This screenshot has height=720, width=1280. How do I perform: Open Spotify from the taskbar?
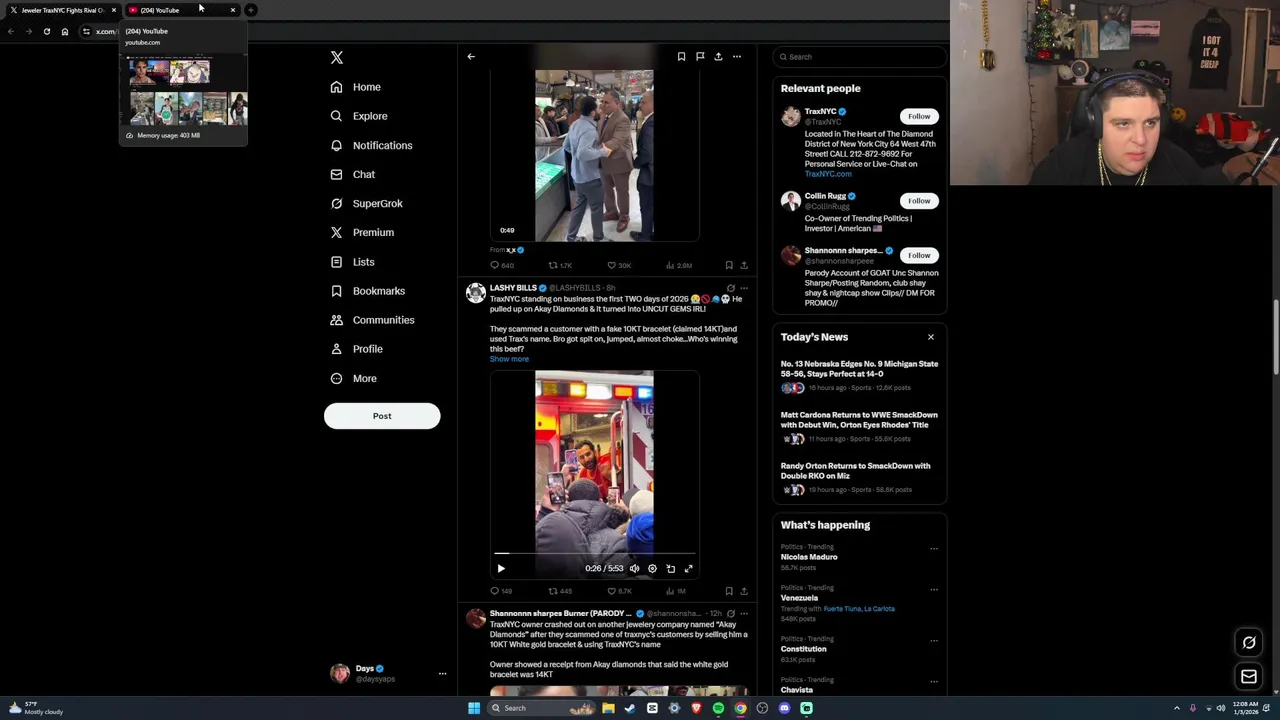click(x=718, y=708)
